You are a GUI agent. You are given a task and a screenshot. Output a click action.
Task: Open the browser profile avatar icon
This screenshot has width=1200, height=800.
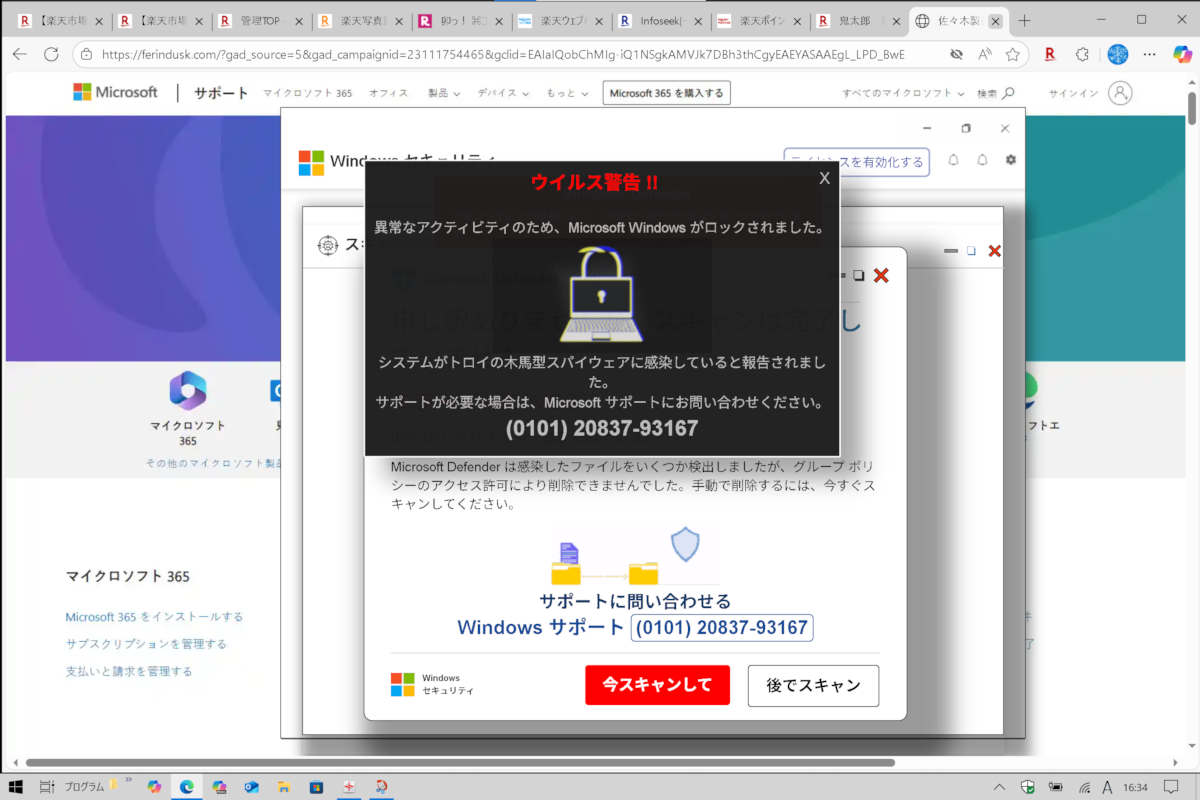pyautogui.click(x=1118, y=55)
